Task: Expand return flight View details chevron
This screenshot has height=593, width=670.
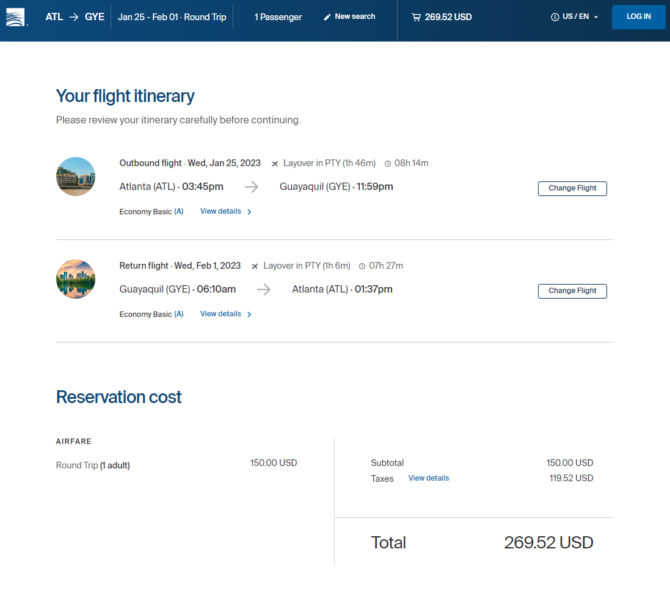Action: (249, 314)
